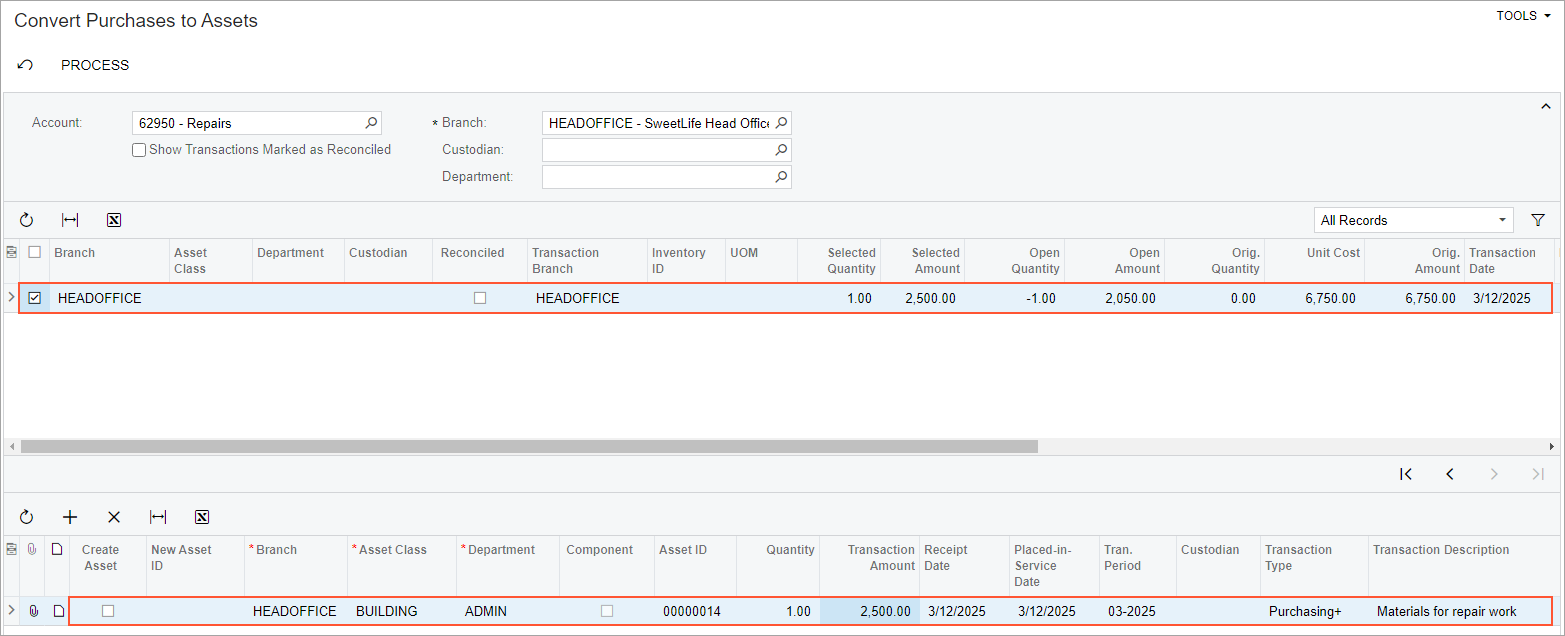Refresh the upper transactions grid

pos(27,220)
